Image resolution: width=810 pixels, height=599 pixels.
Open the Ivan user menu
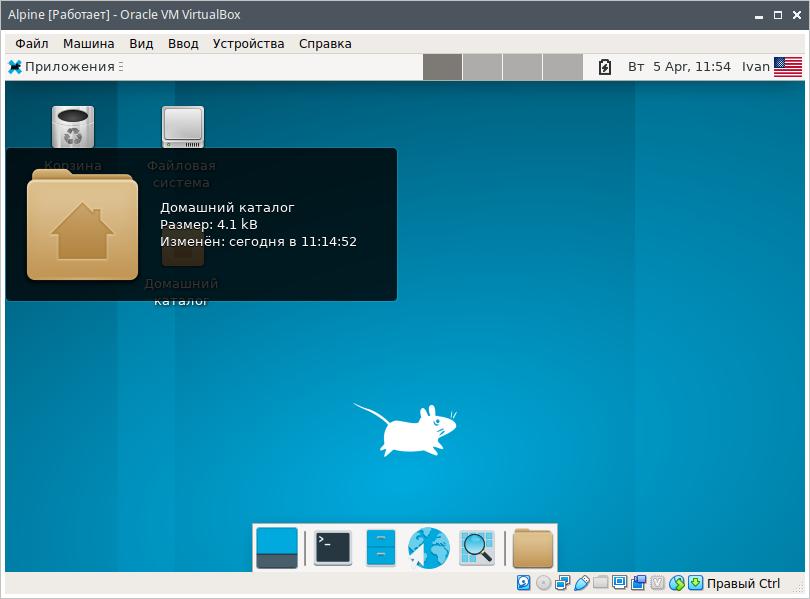point(755,67)
